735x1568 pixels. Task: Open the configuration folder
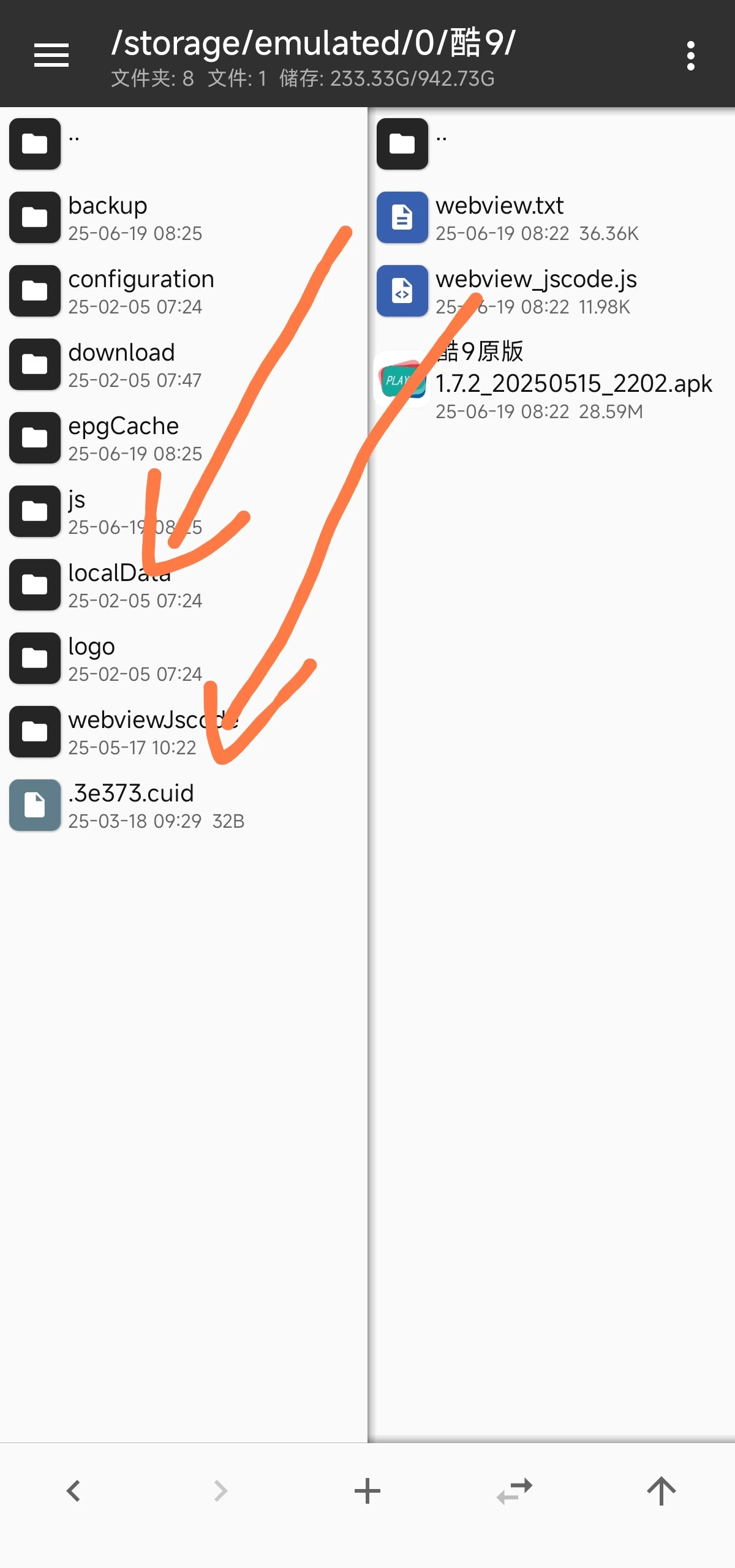pyautogui.click(x=184, y=291)
